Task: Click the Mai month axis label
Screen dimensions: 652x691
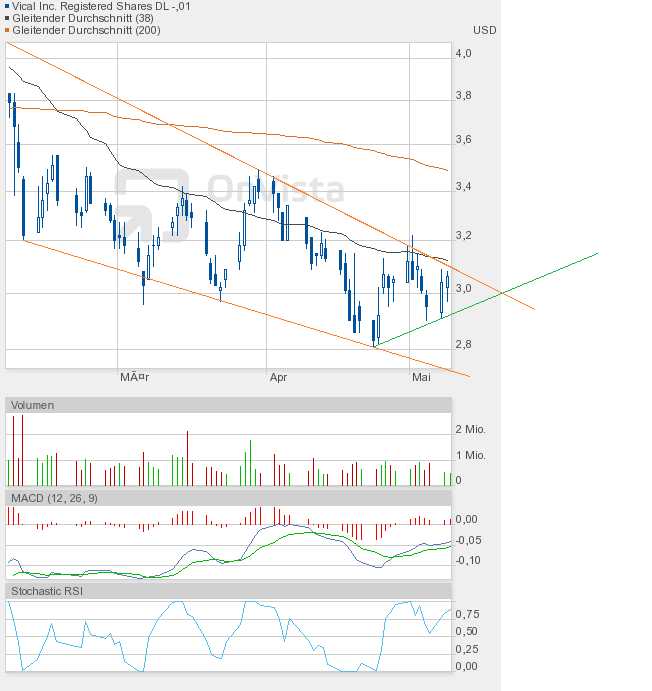Action: [421, 377]
